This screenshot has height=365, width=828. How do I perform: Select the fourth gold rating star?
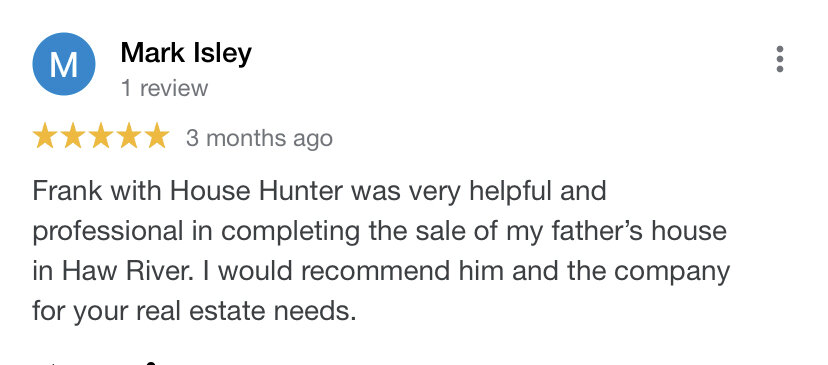[x=129, y=136]
